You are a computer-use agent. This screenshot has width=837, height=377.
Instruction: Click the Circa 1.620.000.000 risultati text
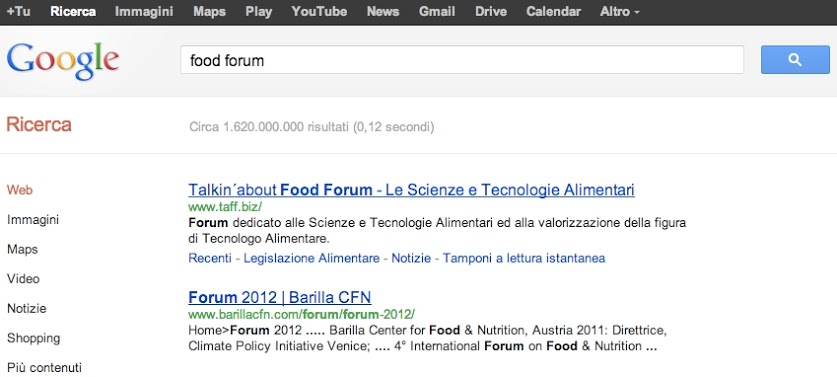click(312, 128)
